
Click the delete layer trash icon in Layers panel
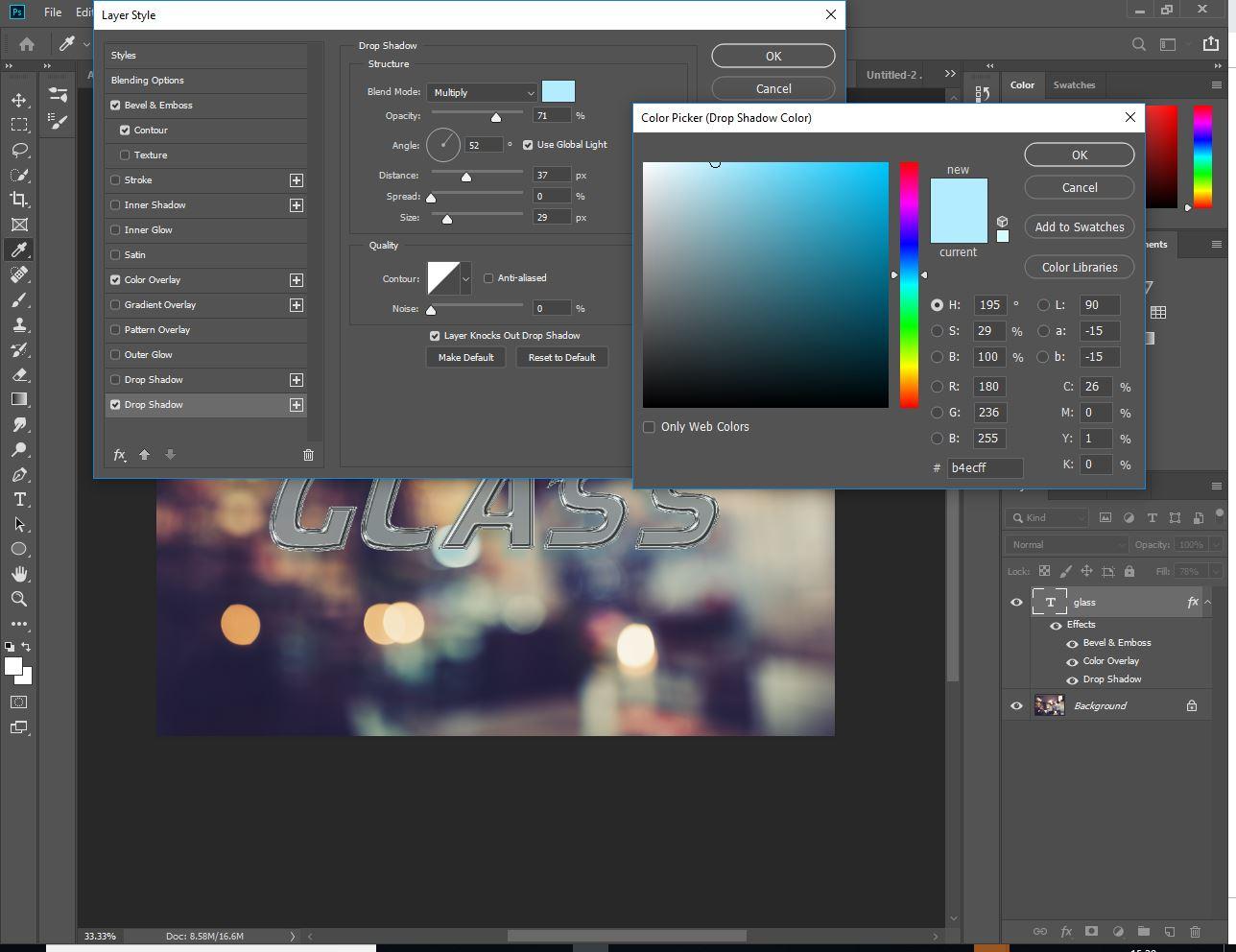pyautogui.click(x=1195, y=931)
